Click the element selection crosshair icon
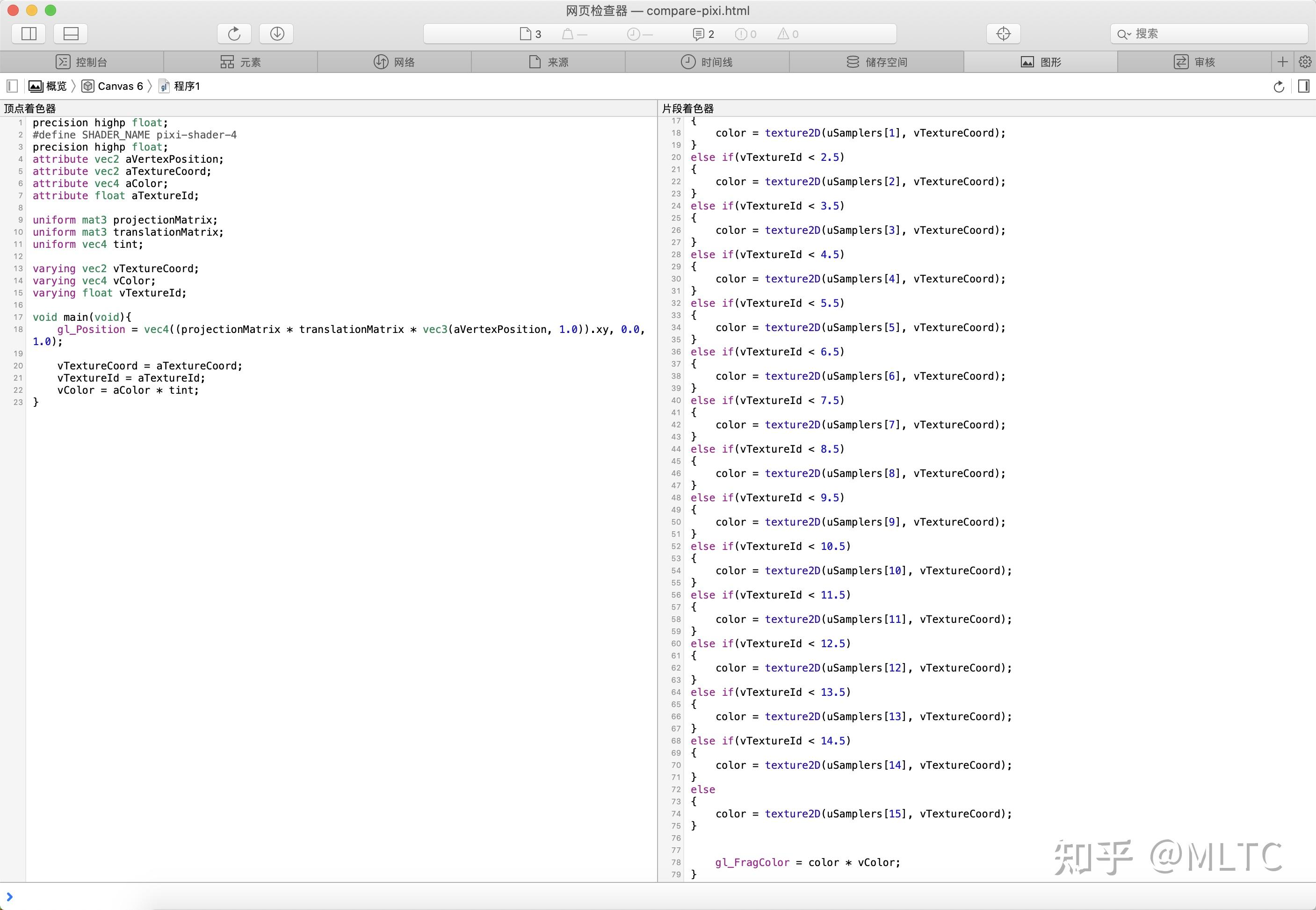Viewport: 1316px width, 910px height. point(1003,34)
